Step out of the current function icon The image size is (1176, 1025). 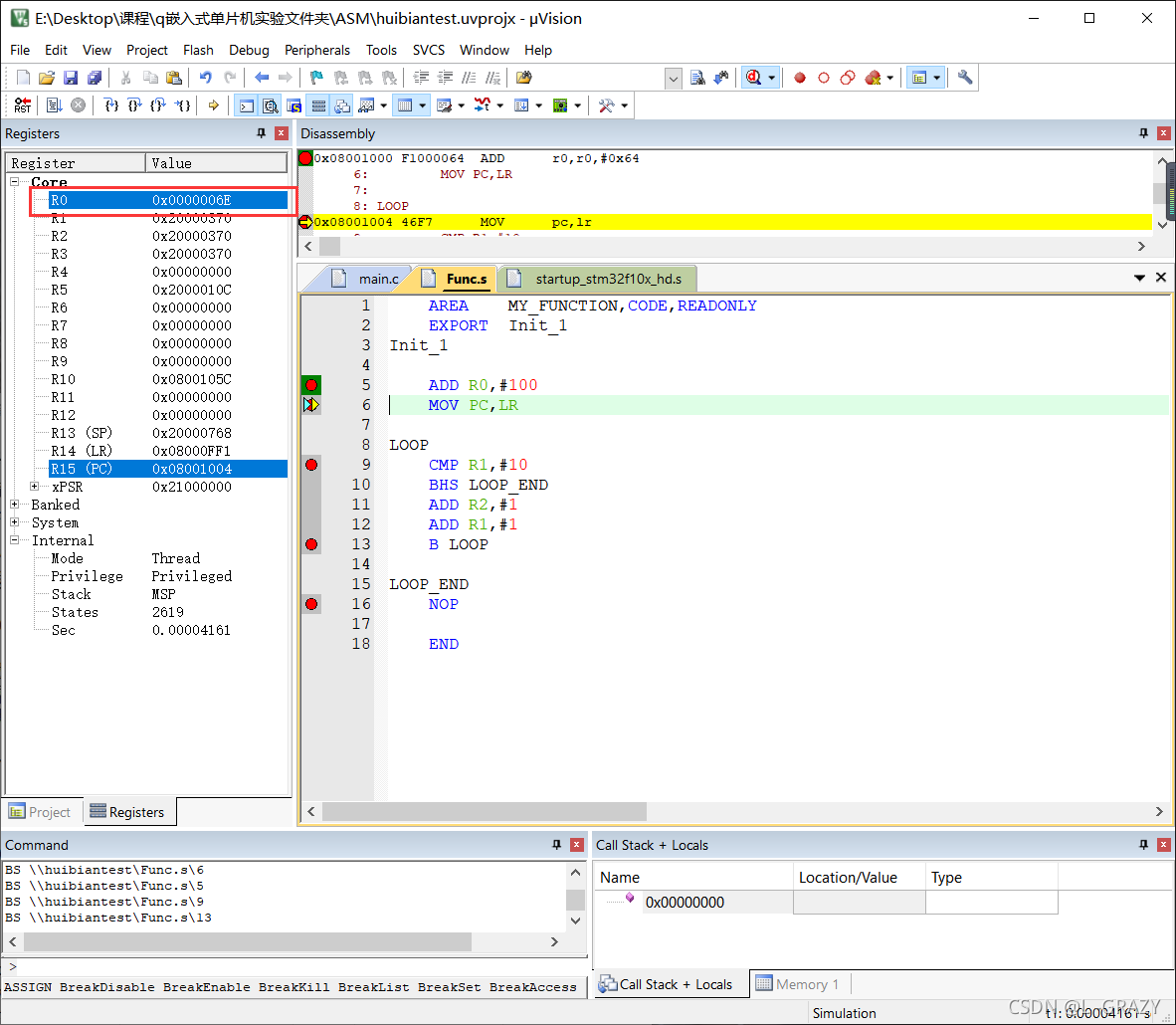click(x=158, y=105)
